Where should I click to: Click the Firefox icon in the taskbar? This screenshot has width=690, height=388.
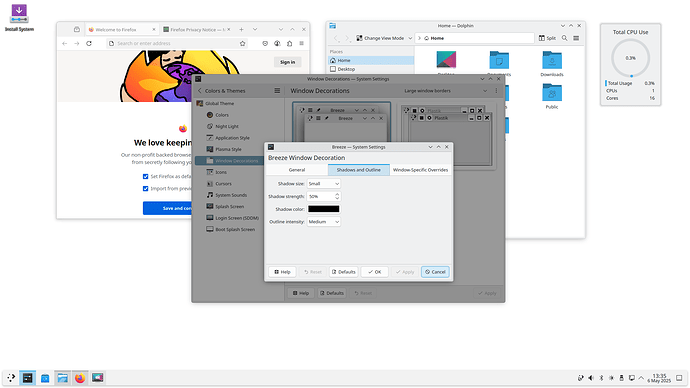pyautogui.click(x=80, y=378)
